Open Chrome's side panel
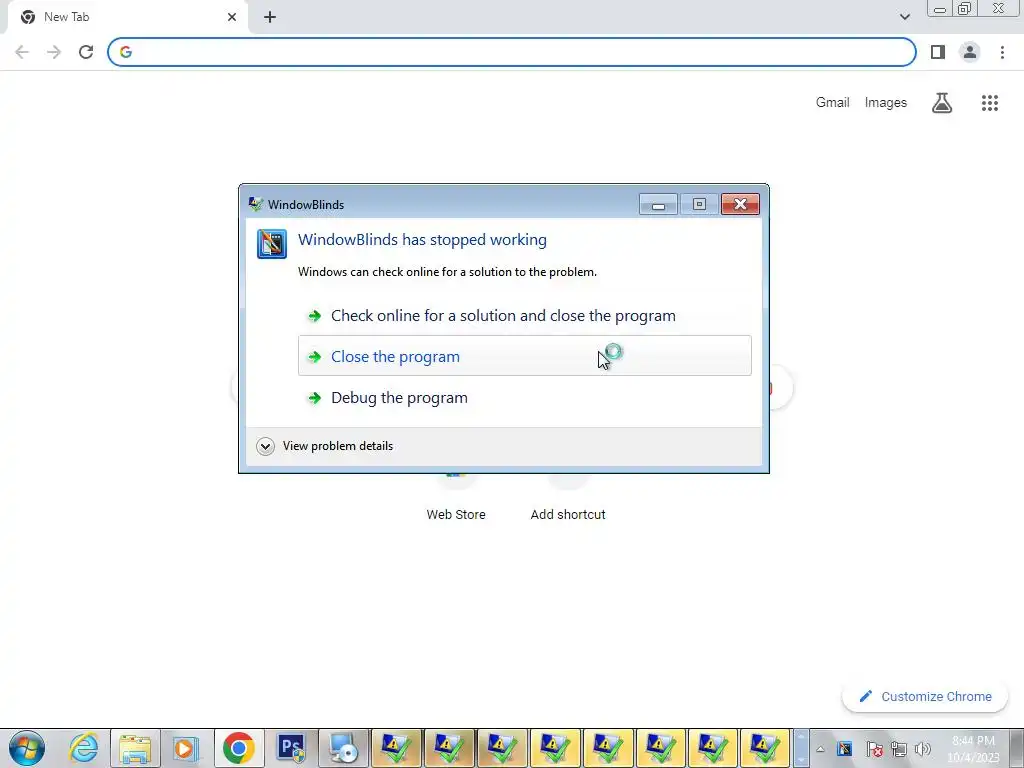1024x768 pixels. 938,52
